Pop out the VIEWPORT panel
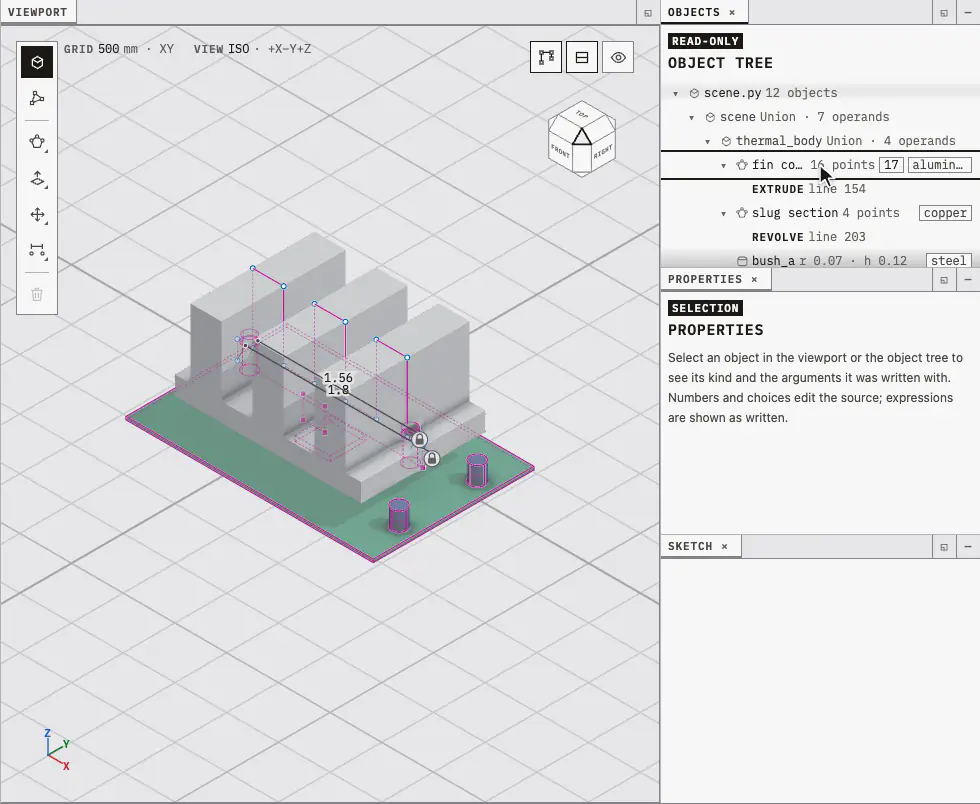980x804 pixels. 648,13
